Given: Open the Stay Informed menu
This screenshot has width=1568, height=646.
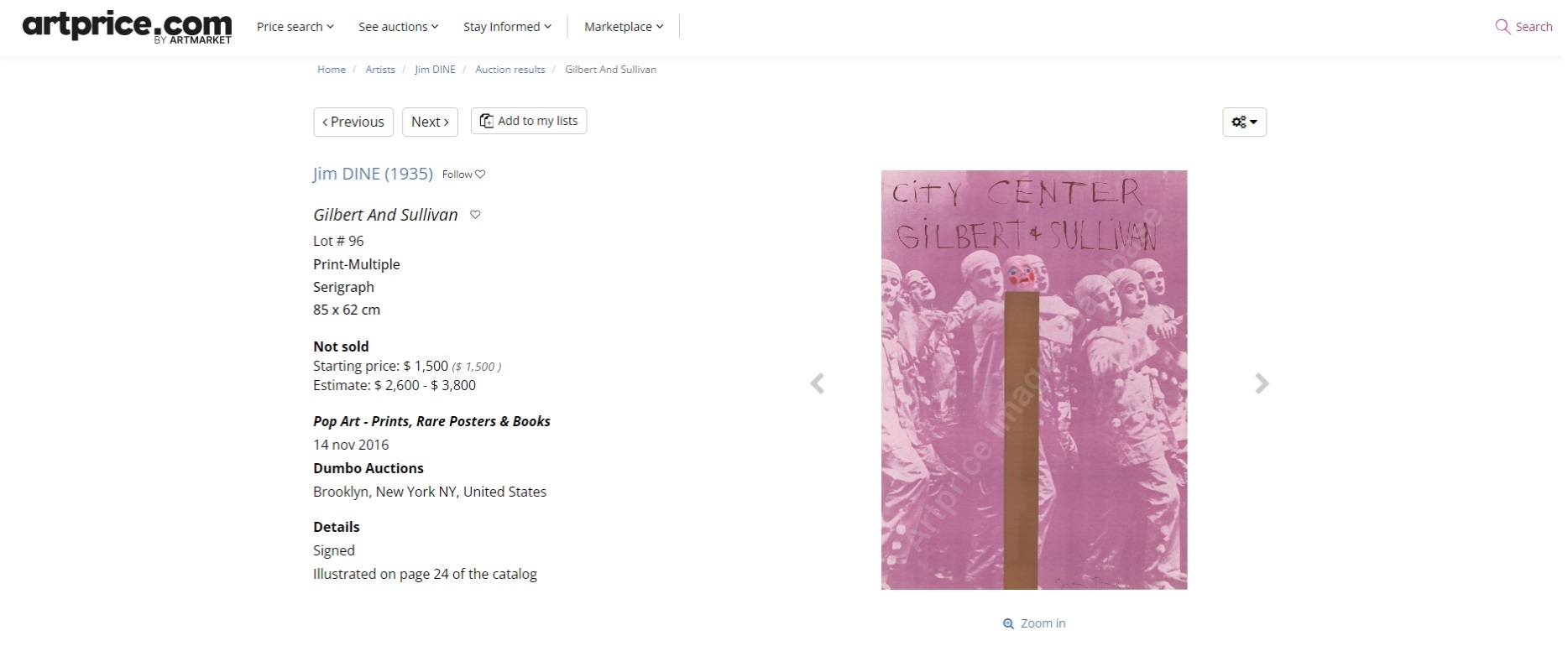Looking at the screenshot, I should point(507,27).
